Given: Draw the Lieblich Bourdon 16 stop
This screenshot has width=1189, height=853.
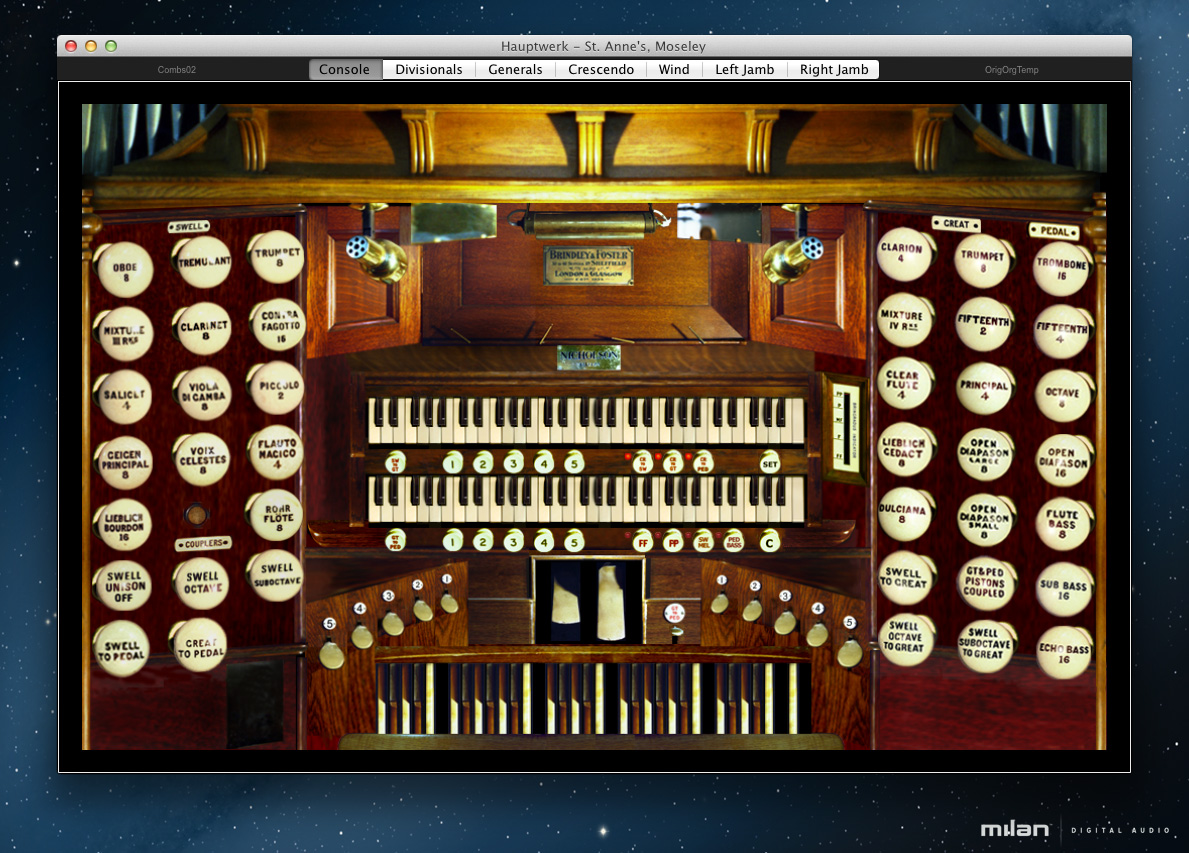Looking at the screenshot, I should (124, 525).
